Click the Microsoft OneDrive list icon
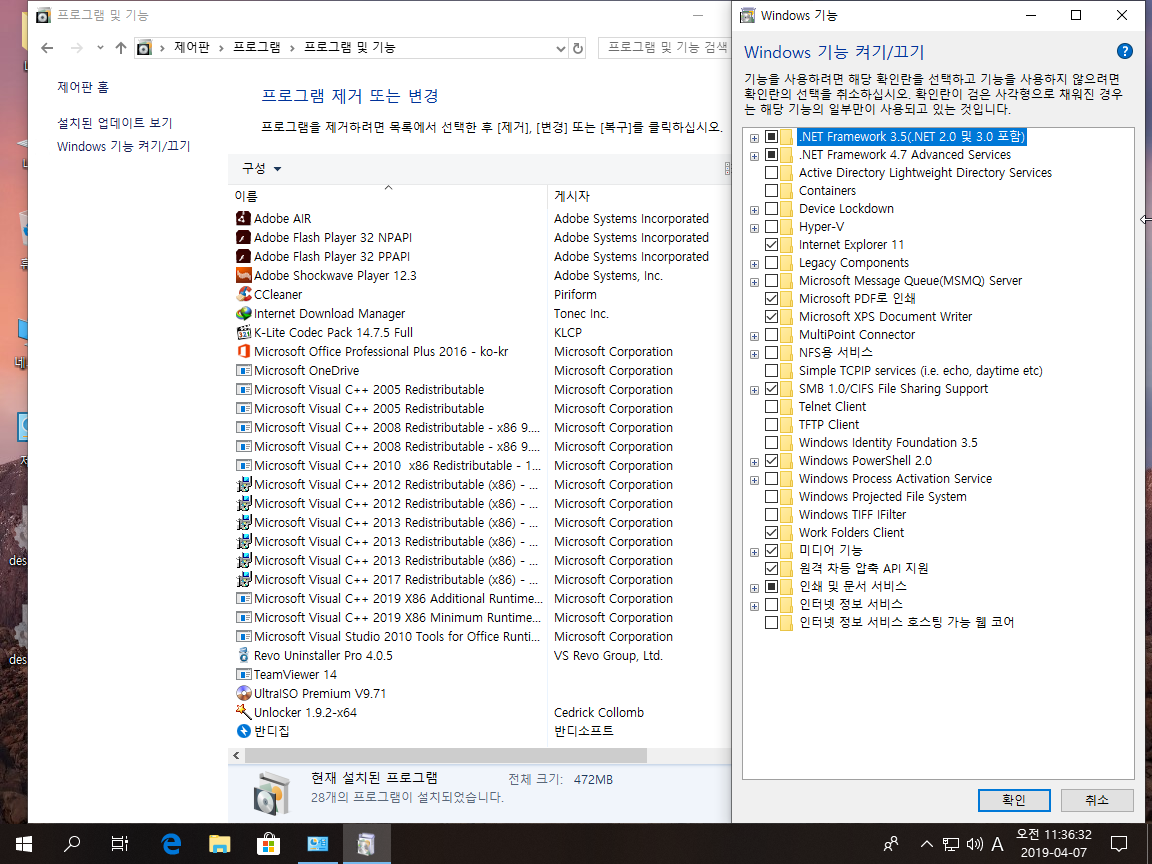This screenshot has width=1152, height=864. click(243, 370)
